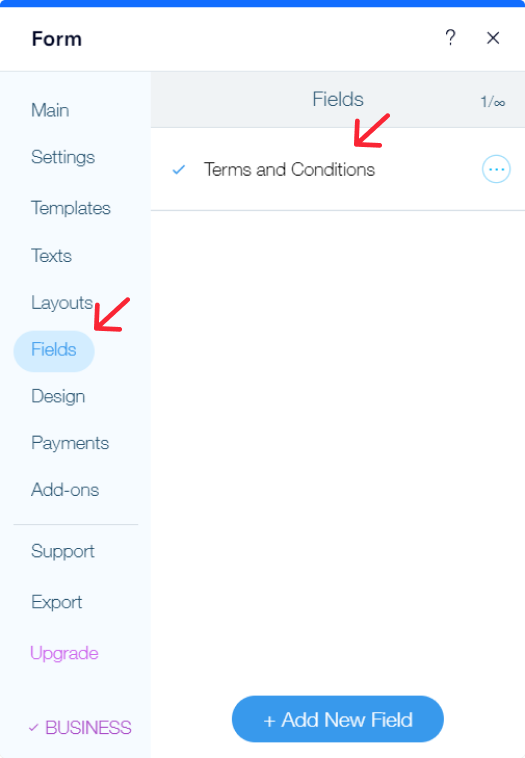Click the Support link in sidebar
The image size is (525, 758).
(63, 552)
